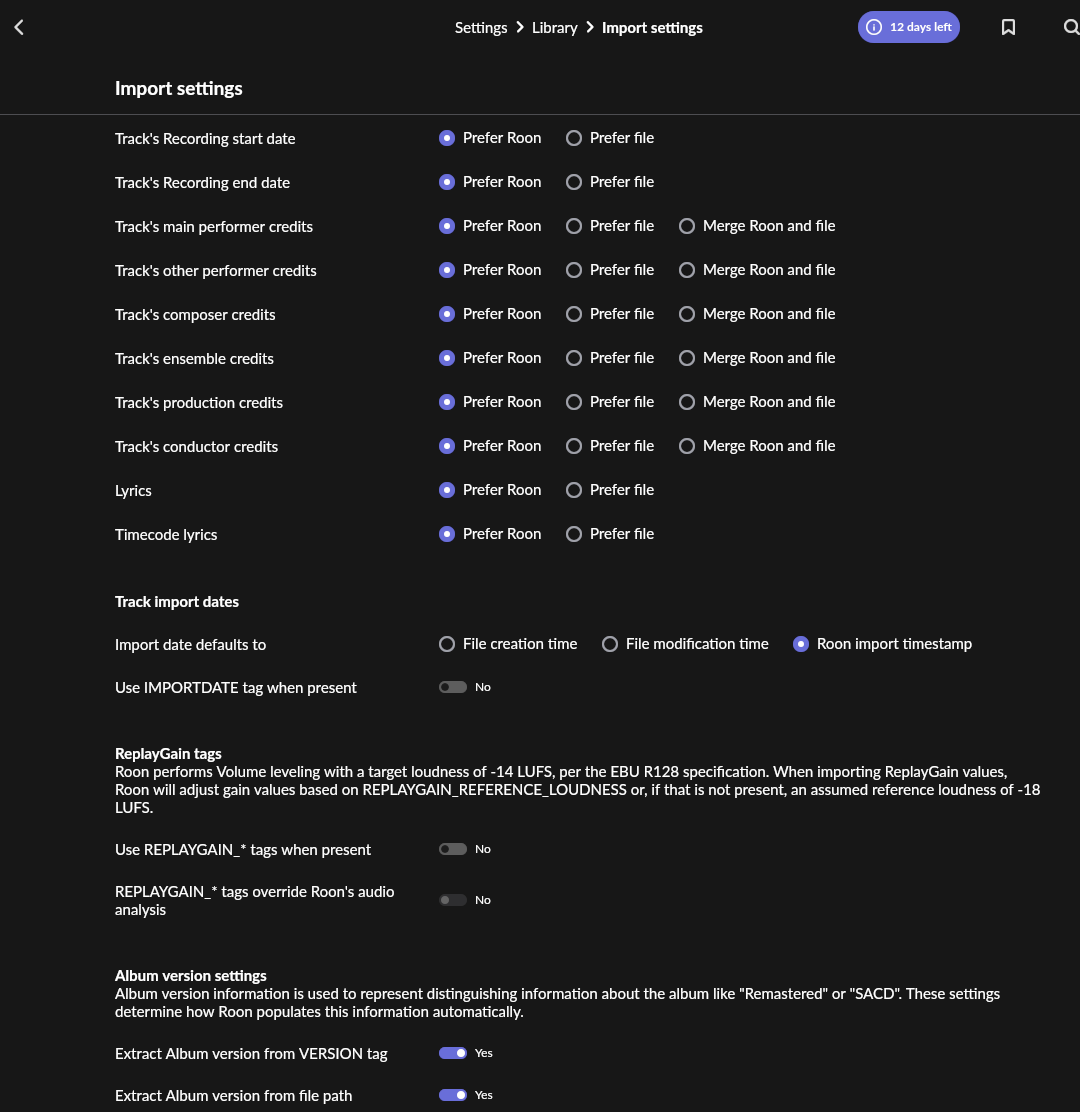This screenshot has height=1112, width=1080.
Task: Open the bookmarks icon
Action: point(1008,28)
